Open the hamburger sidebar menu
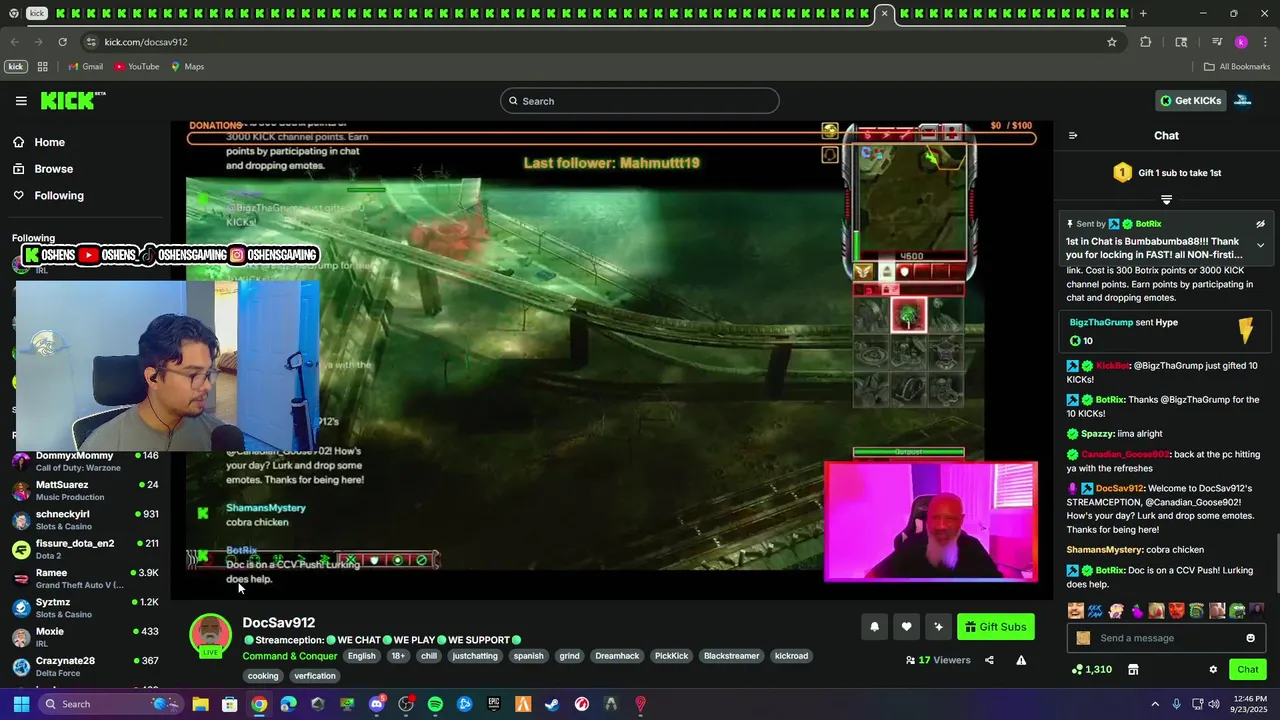This screenshot has height=720, width=1280. click(x=21, y=100)
